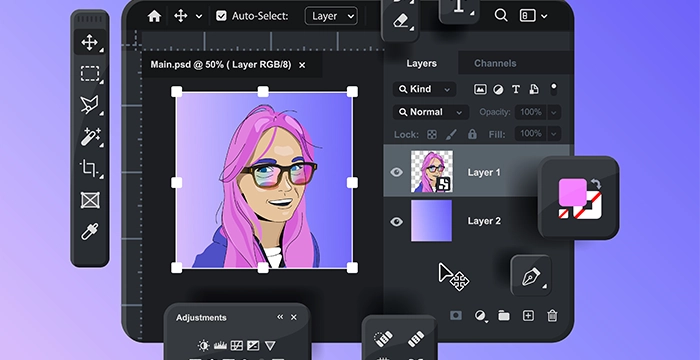Switch to the Channels tab
The height and width of the screenshot is (360, 700).
click(495, 63)
